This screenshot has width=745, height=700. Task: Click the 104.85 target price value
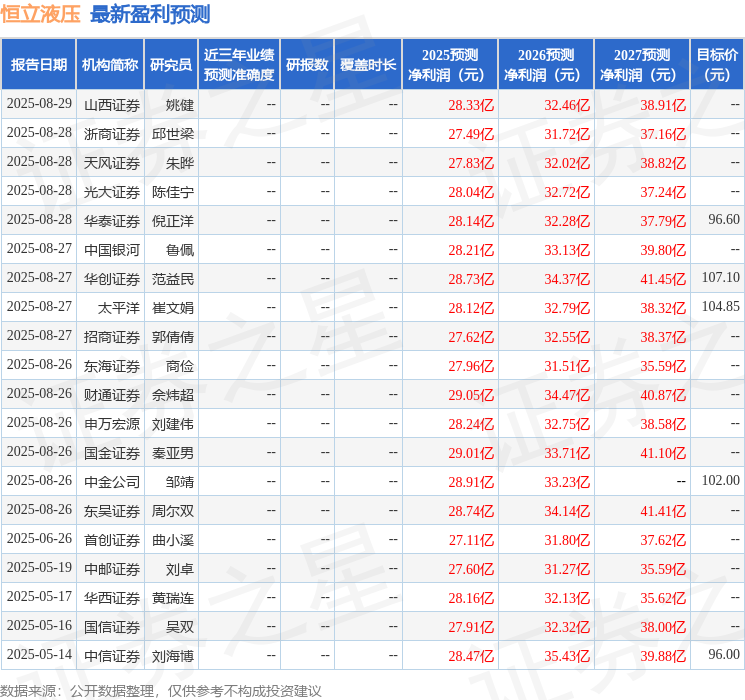click(721, 306)
